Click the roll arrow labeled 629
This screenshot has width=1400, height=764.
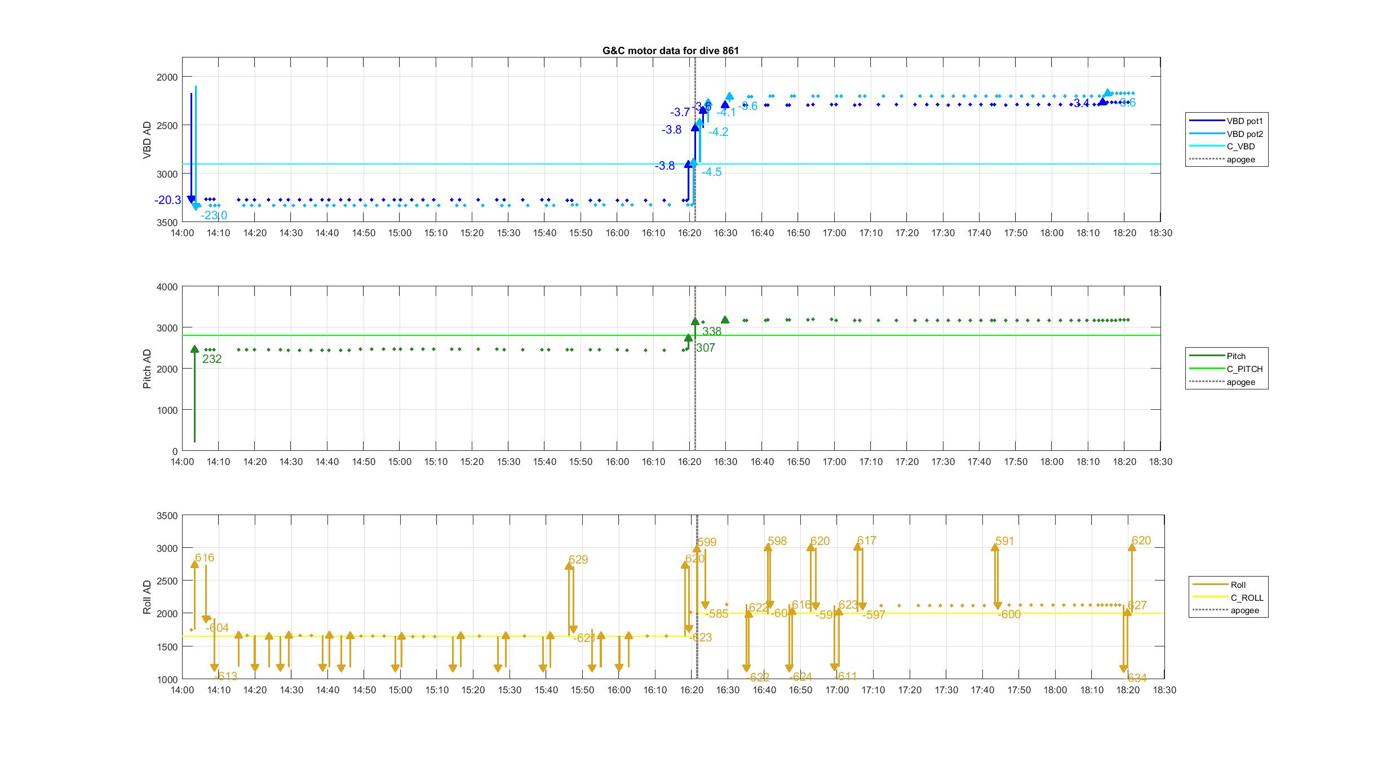point(570,598)
